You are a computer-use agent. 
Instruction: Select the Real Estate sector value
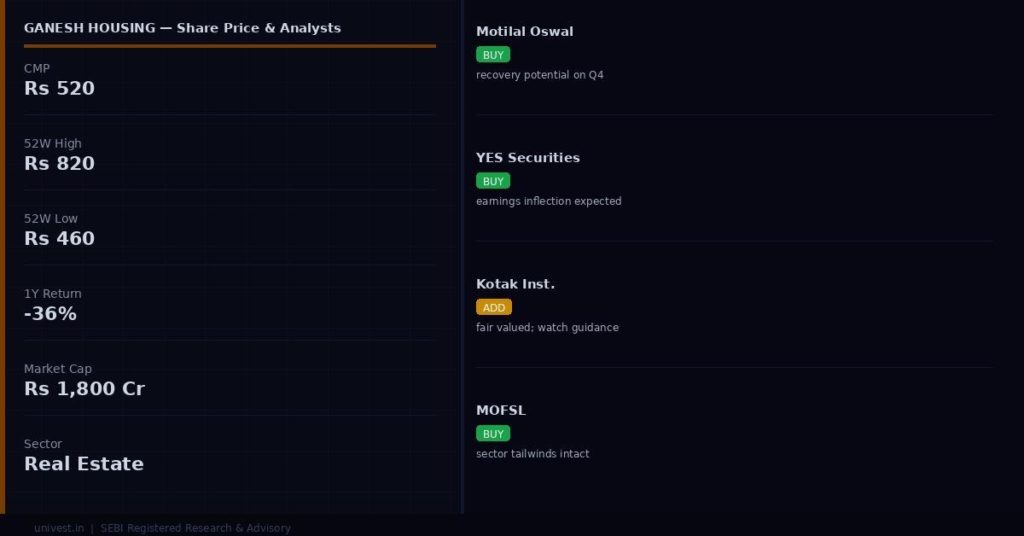84,464
